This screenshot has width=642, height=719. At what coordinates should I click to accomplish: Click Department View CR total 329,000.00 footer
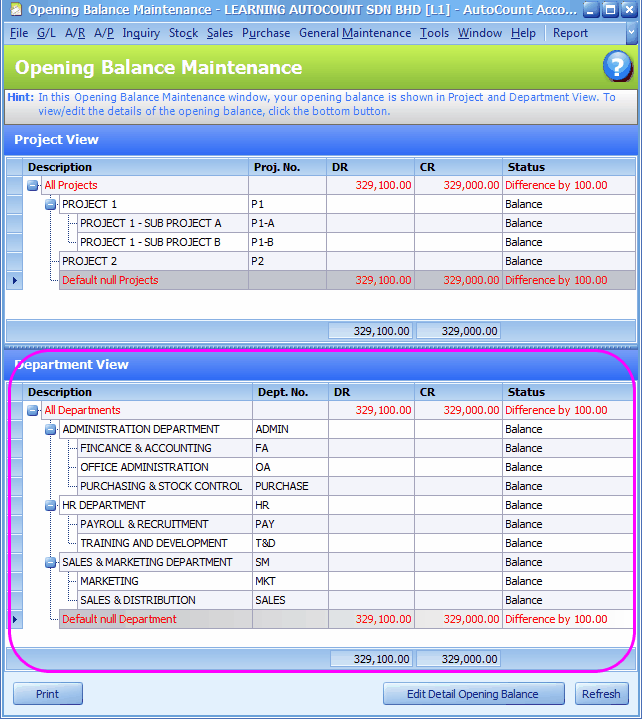[x=459, y=659]
